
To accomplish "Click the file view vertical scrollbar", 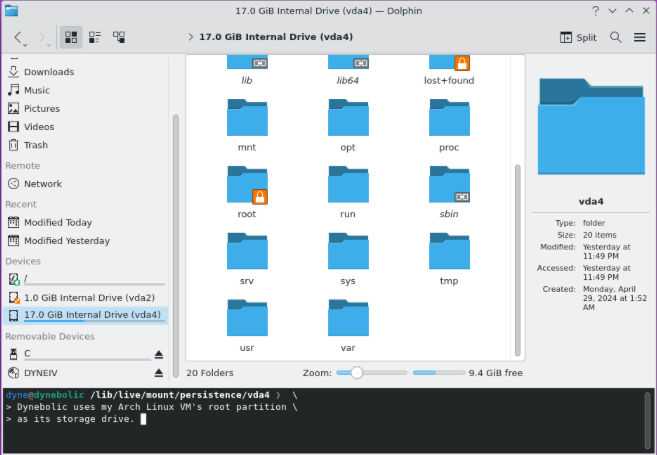I will click(x=517, y=260).
